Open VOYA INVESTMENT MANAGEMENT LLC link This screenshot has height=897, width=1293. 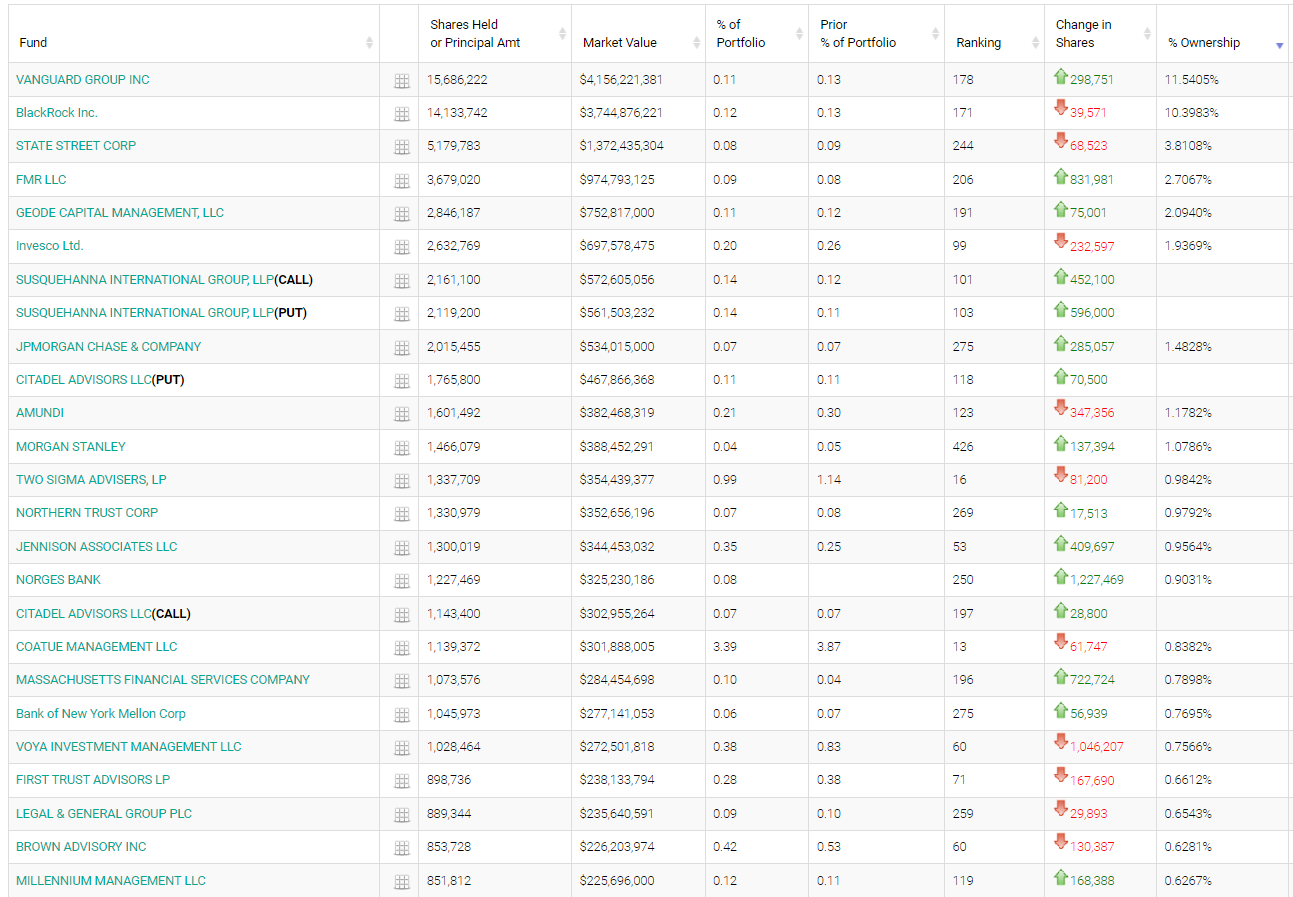click(129, 747)
